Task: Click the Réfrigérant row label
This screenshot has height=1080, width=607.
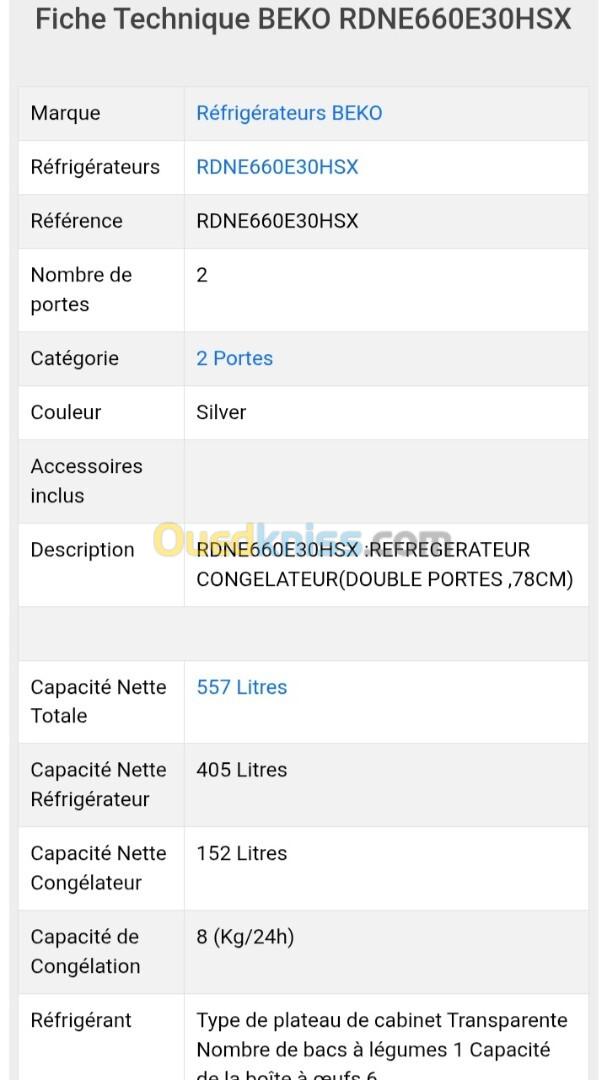Action: [81, 1020]
